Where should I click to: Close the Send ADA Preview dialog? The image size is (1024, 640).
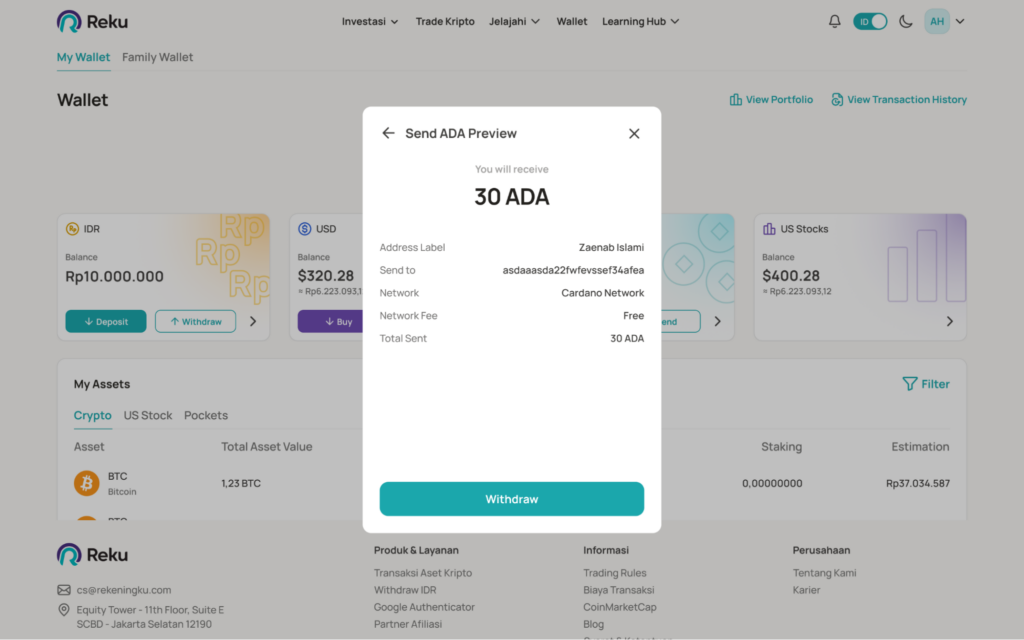634,133
